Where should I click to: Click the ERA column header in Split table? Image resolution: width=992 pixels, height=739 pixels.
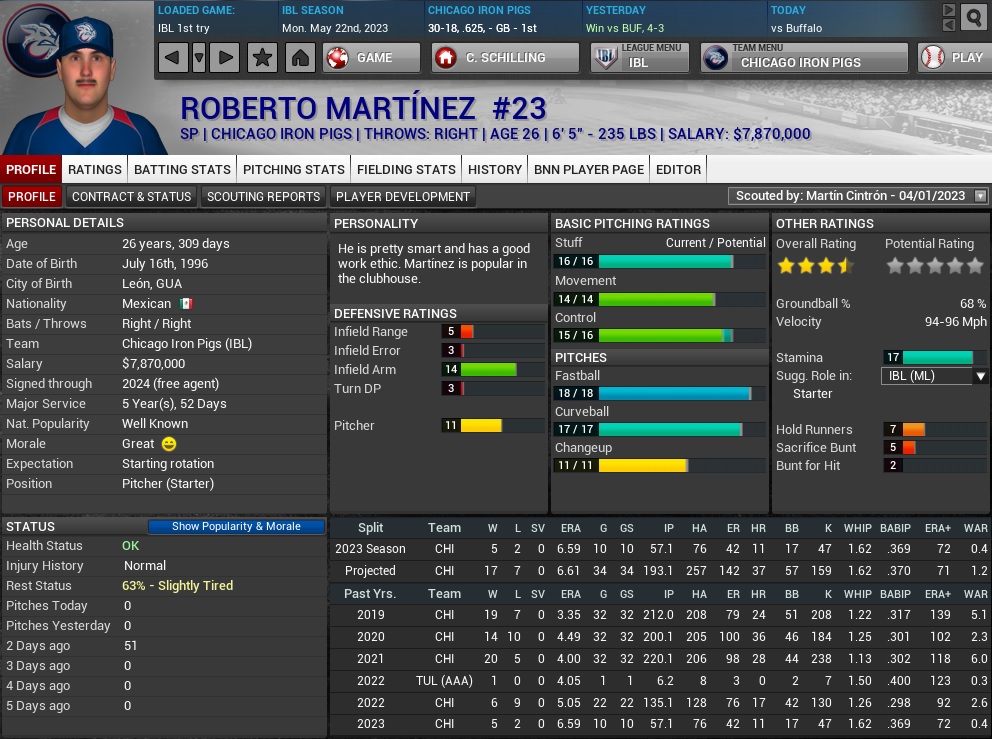570,528
